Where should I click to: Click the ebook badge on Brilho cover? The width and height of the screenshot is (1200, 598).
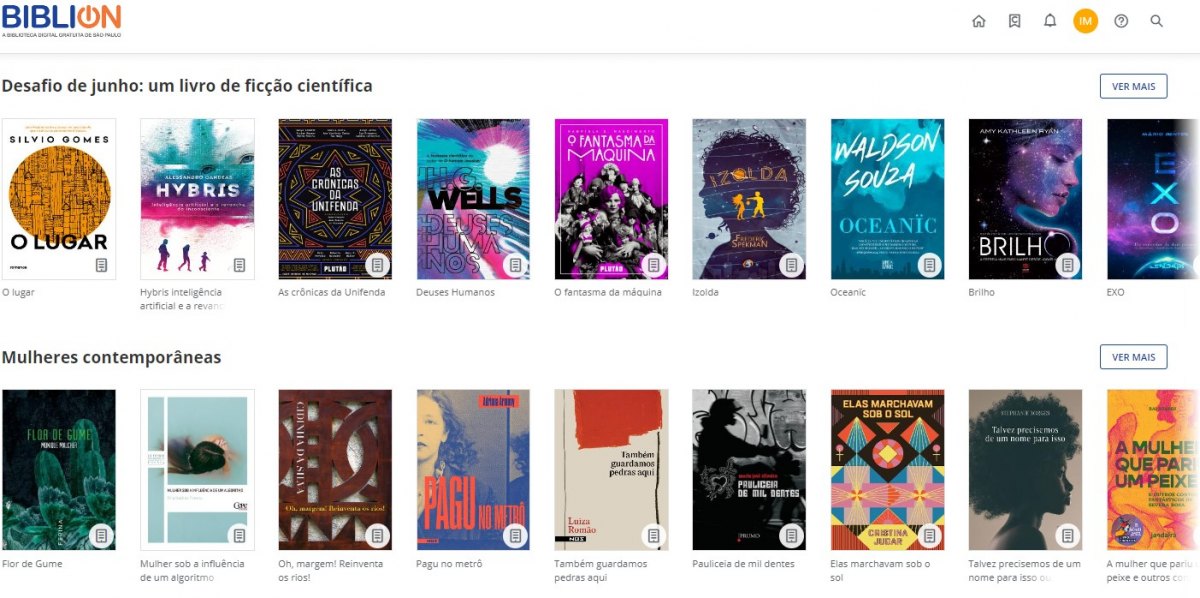(x=1067, y=265)
